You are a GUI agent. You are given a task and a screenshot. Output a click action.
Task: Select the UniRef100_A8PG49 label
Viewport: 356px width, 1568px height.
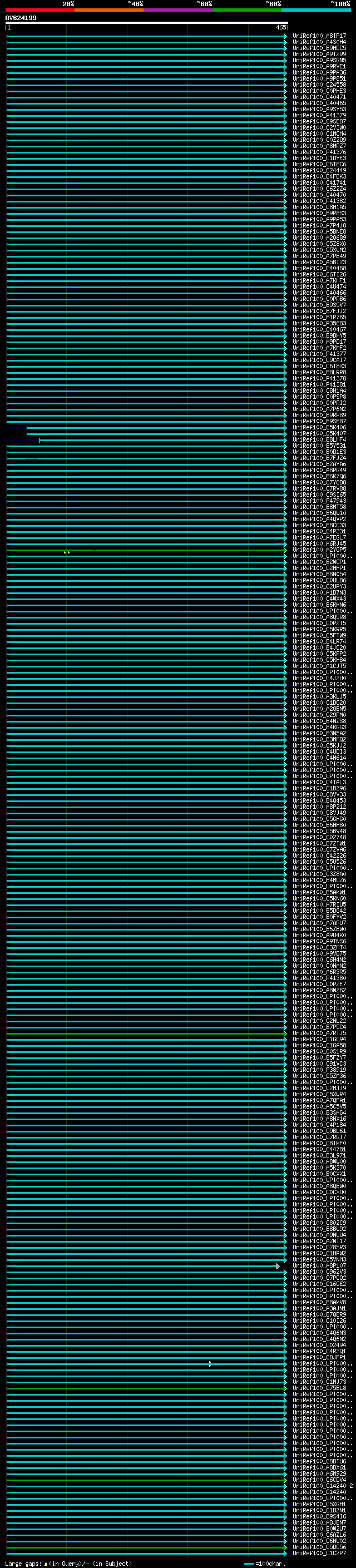pos(319,471)
